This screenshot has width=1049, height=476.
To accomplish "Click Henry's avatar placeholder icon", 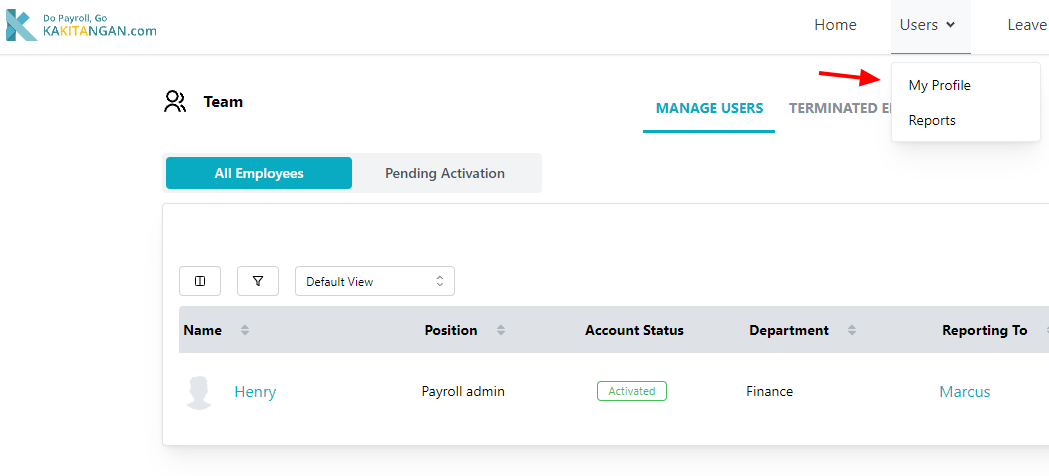I will [199, 392].
